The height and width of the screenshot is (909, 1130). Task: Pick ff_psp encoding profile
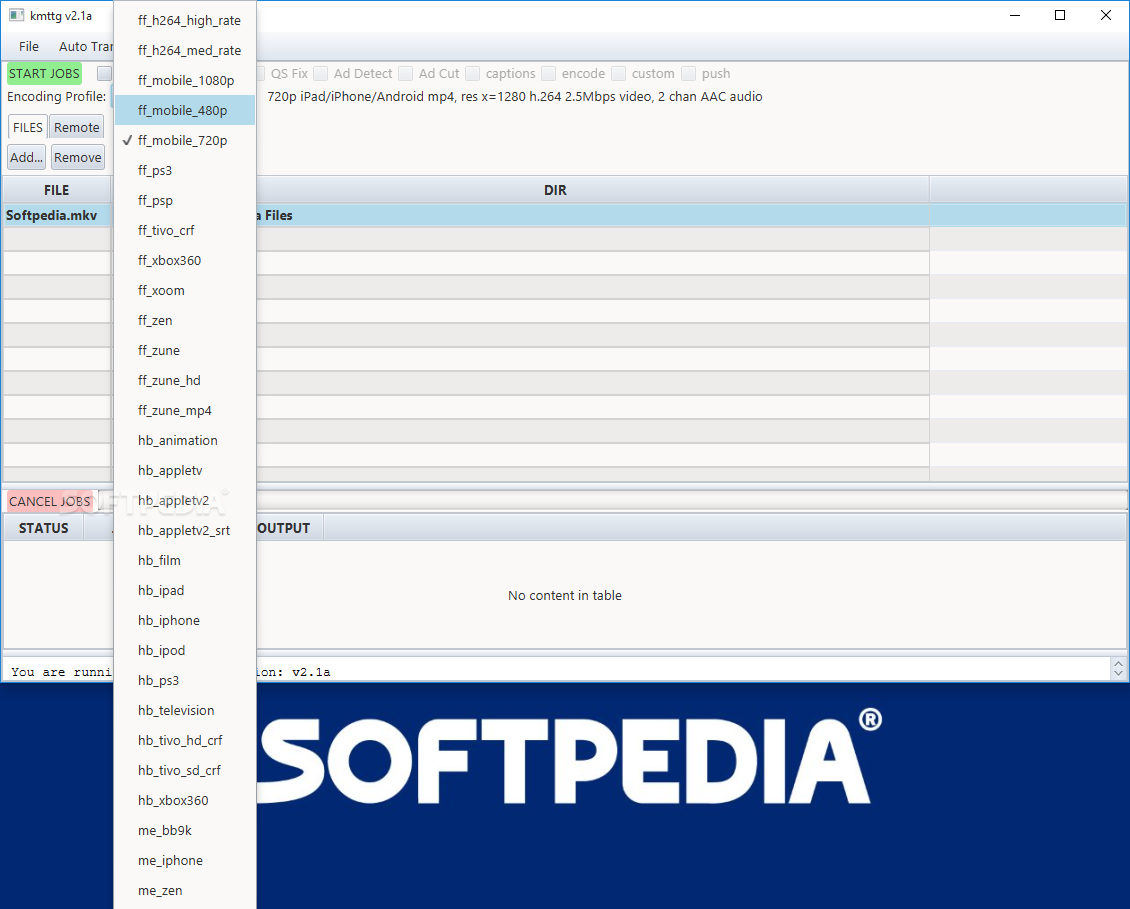[185, 200]
